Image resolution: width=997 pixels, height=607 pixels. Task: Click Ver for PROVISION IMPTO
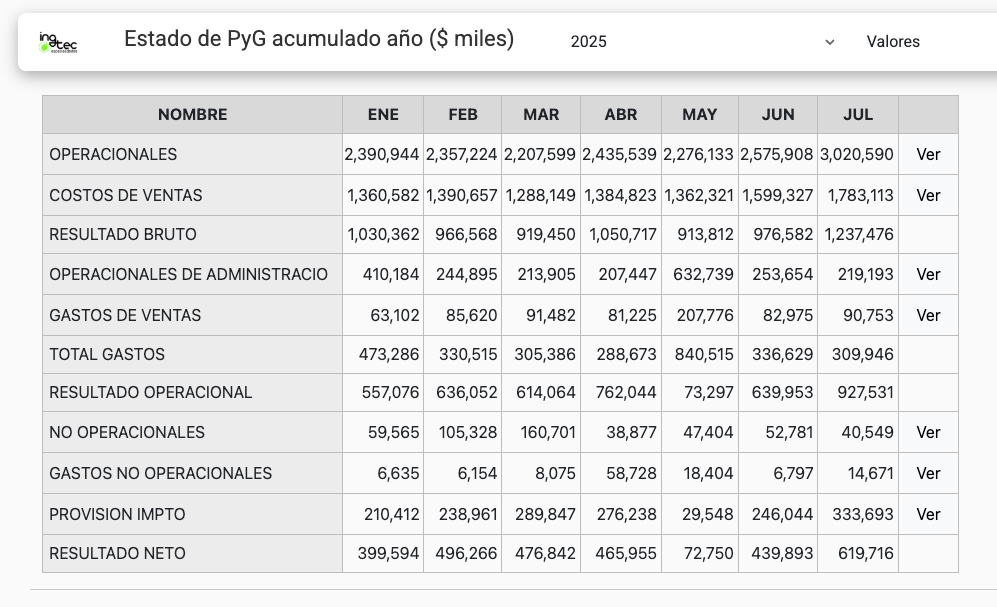(x=928, y=515)
